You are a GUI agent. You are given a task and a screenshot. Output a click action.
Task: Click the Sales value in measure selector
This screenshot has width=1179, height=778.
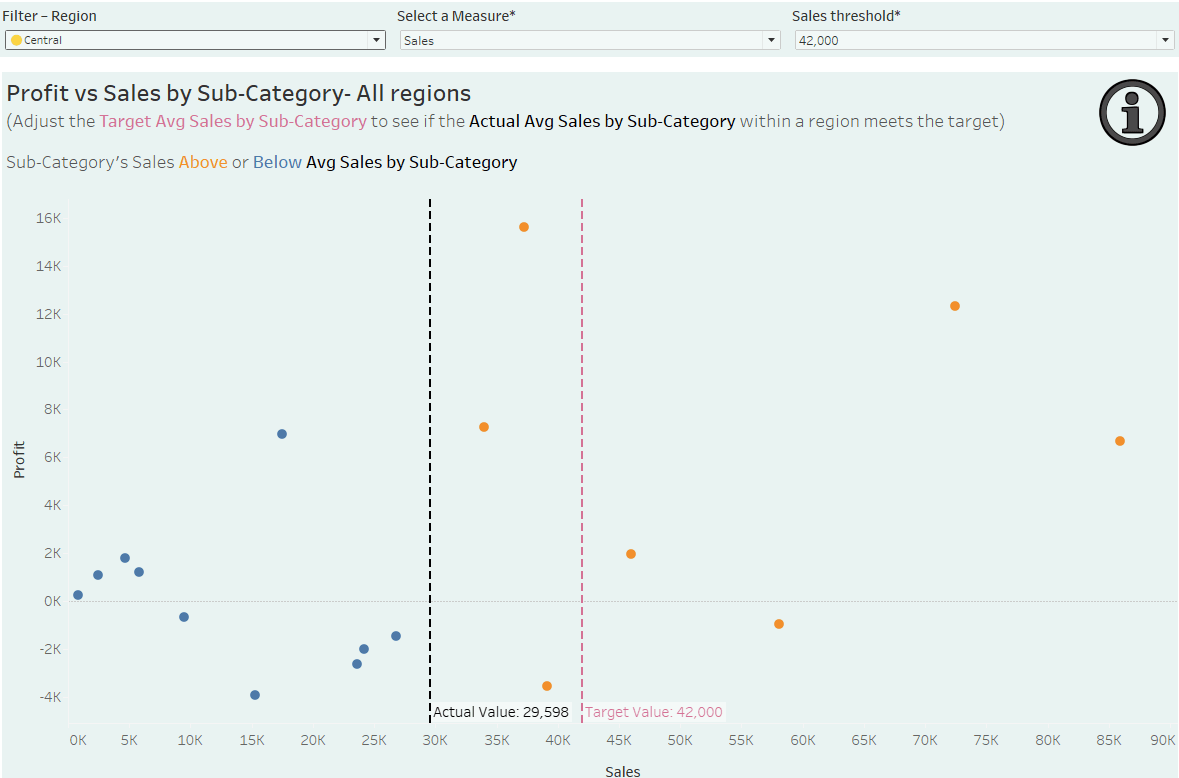[419, 41]
